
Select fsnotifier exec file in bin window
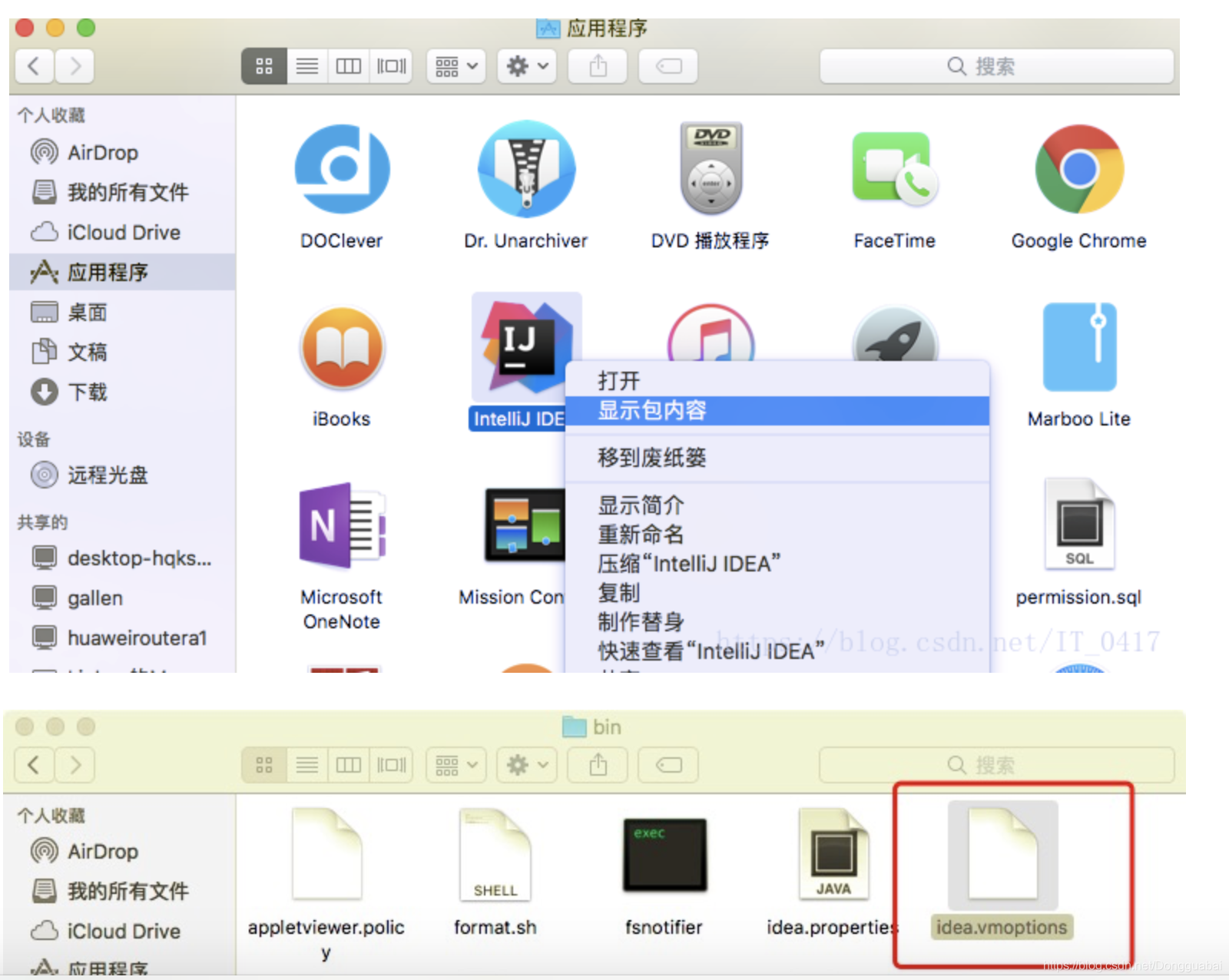pos(664,854)
